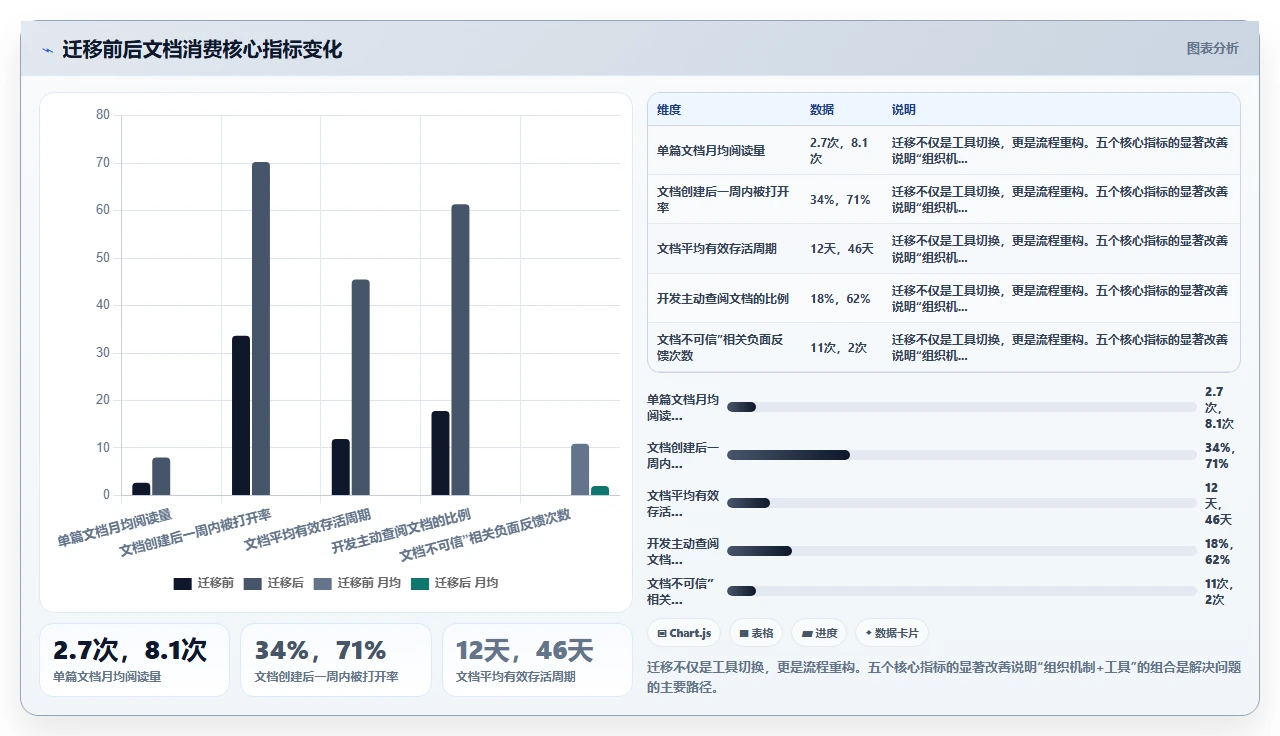The image size is (1280, 736).
Task: Open the 图表分析 label in header
Action: point(1212,48)
